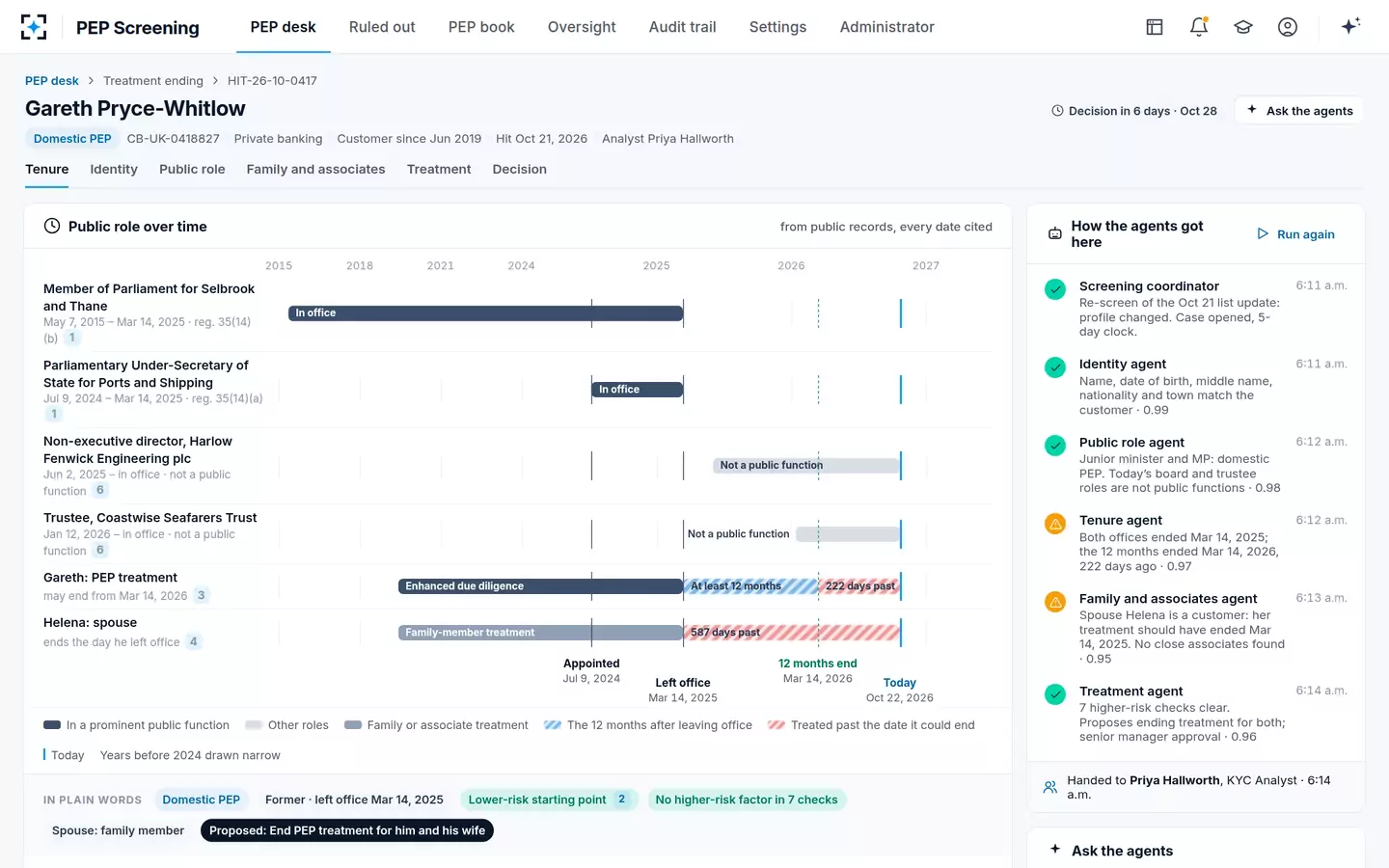This screenshot has height=868, width=1389.
Task: Open the Decision sub-tab
Action: pyautogui.click(x=519, y=169)
